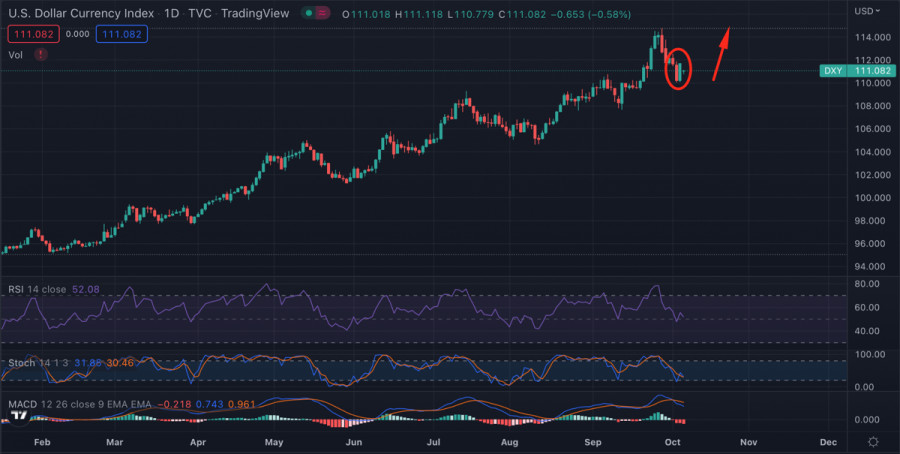
Task: Click the Vol indicator warning icon
Action: pyautogui.click(x=40, y=55)
